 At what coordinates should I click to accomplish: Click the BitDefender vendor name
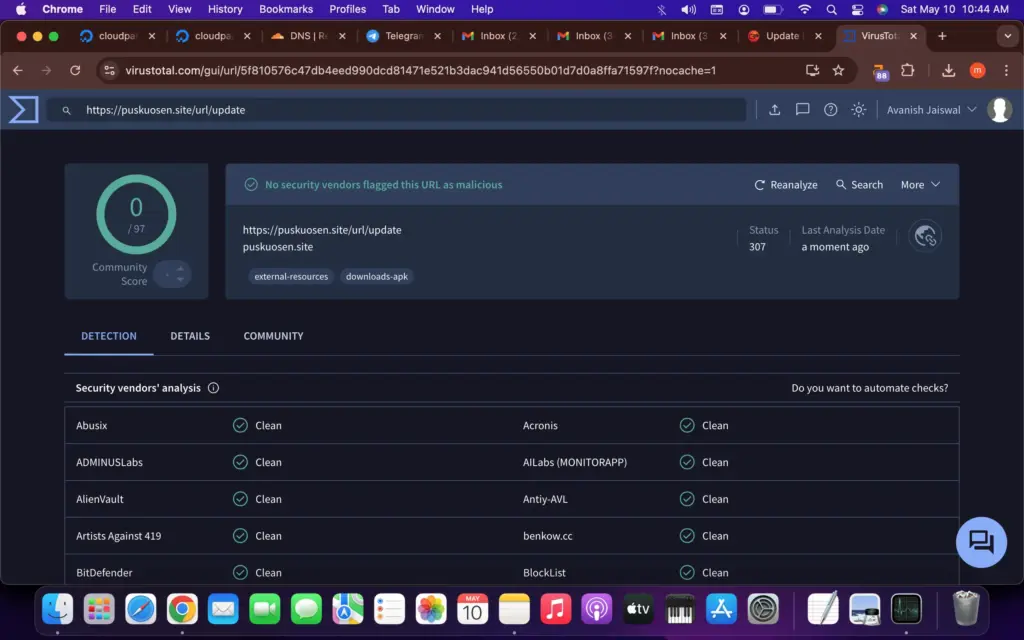point(104,573)
